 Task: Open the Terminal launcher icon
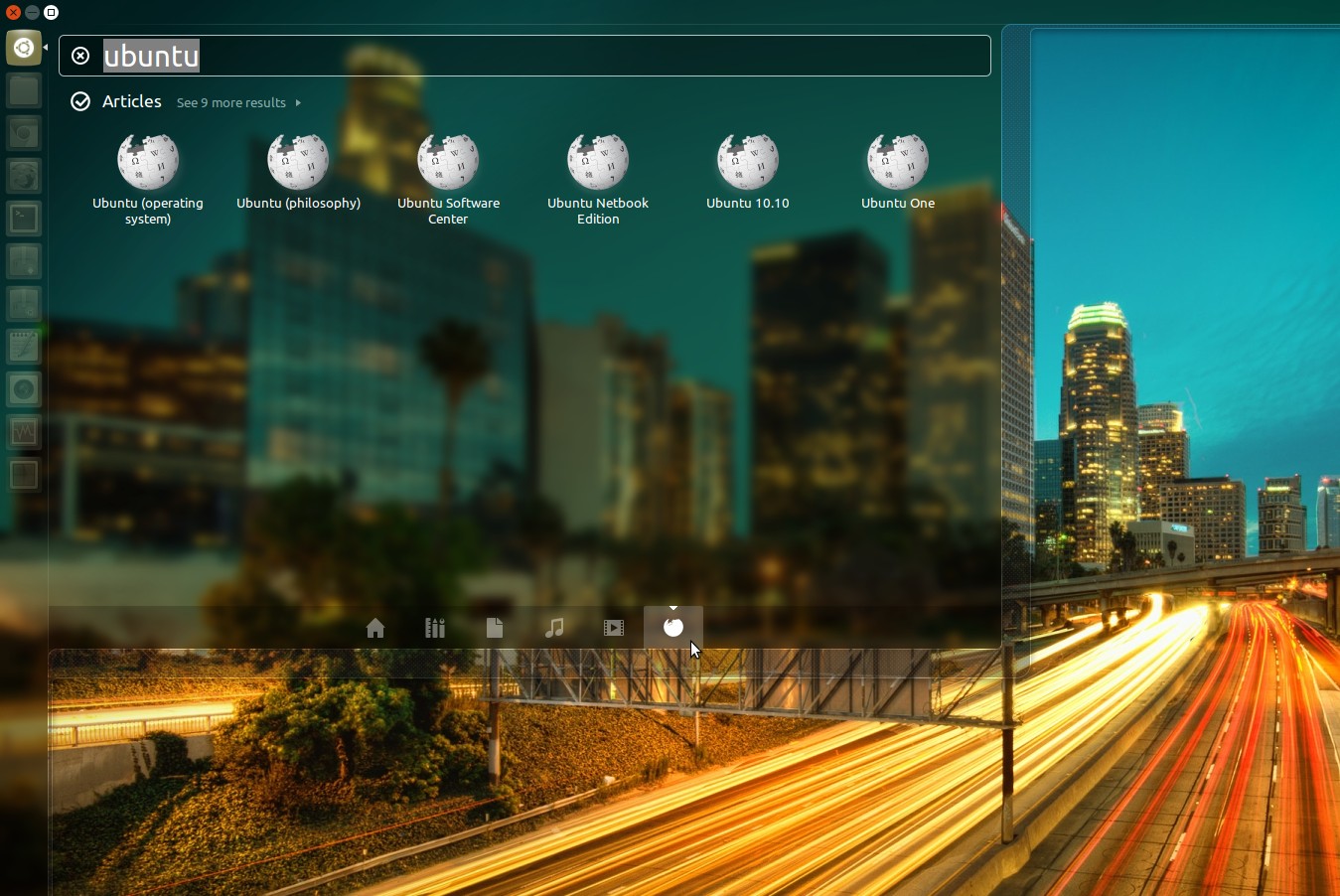click(x=24, y=218)
